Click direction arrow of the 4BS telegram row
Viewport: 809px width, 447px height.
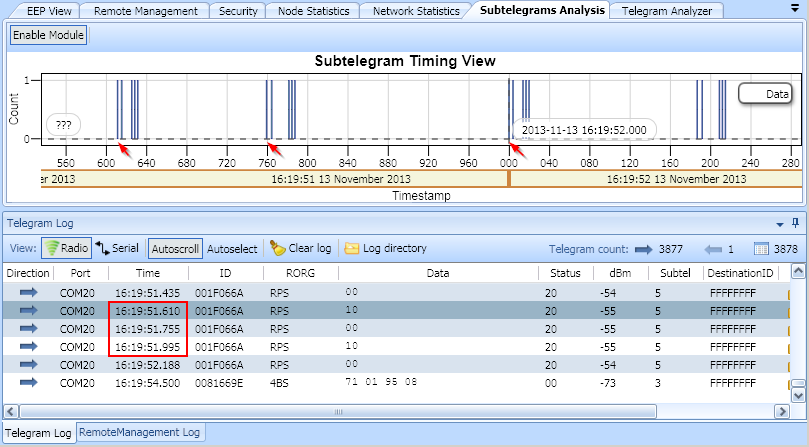(28, 382)
